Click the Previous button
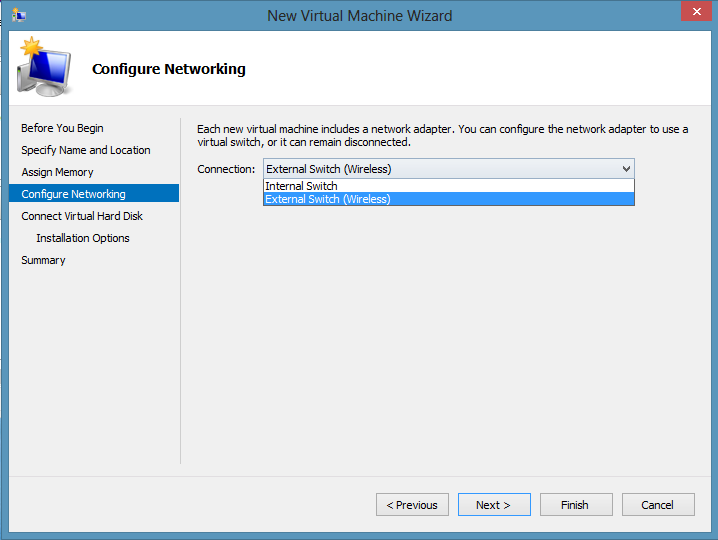The image size is (718, 540). pos(412,505)
